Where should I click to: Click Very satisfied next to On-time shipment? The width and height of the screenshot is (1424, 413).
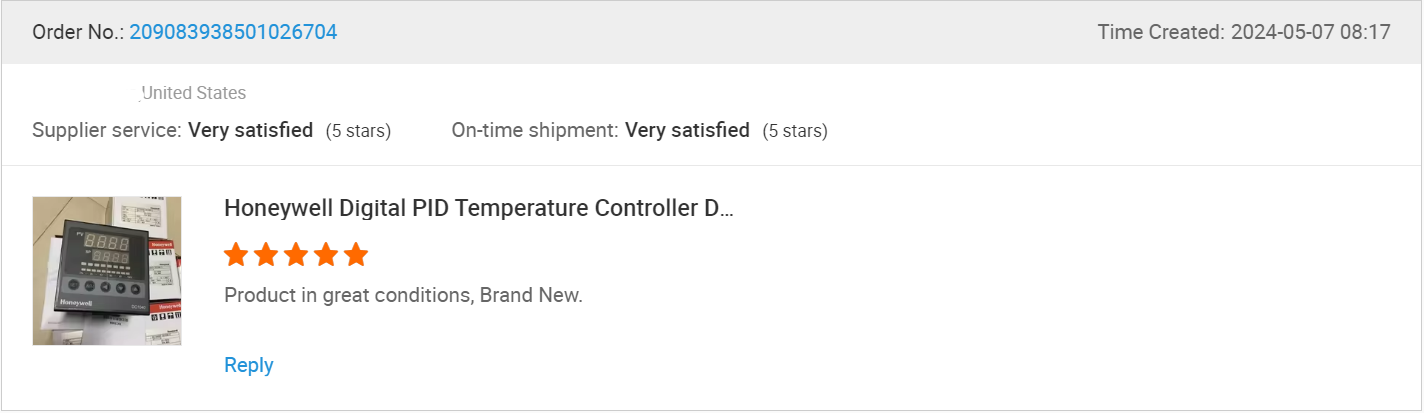click(687, 130)
